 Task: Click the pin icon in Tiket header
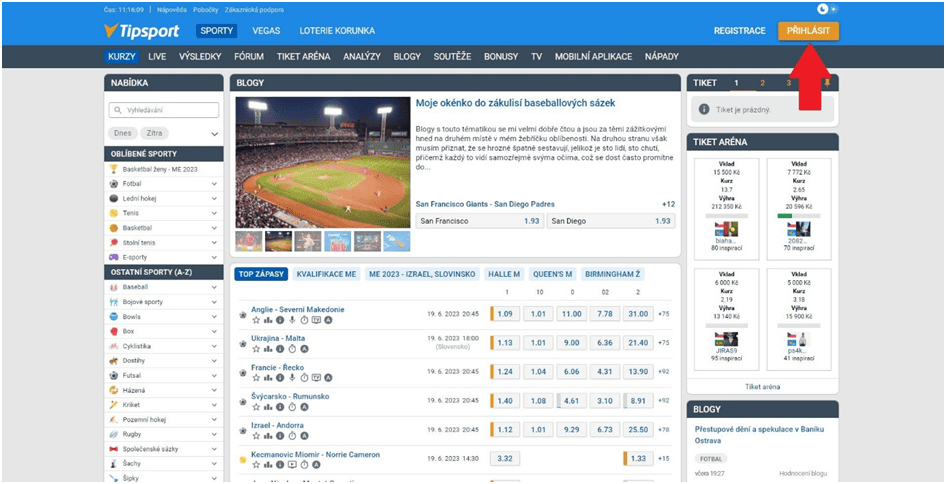pos(827,83)
